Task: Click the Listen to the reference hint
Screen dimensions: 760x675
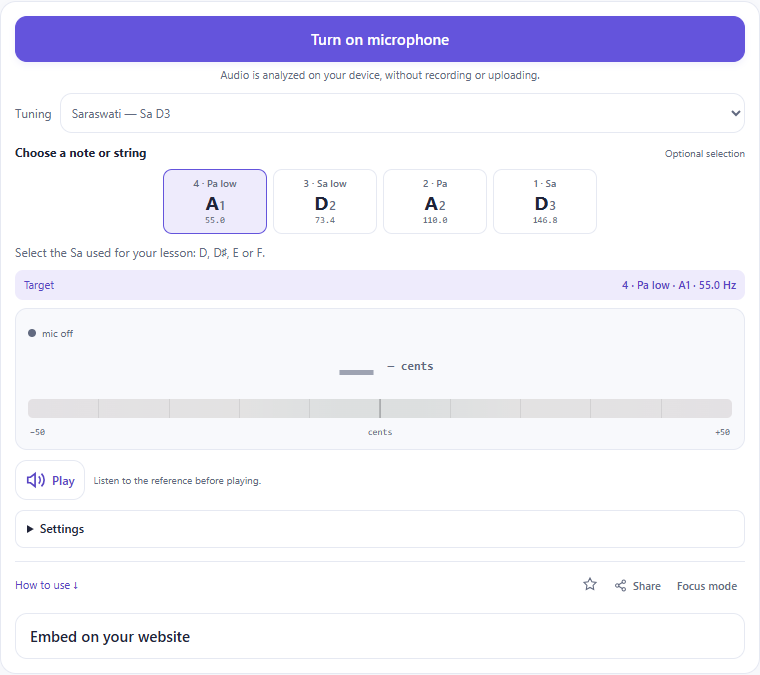Action: (x=177, y=481)
